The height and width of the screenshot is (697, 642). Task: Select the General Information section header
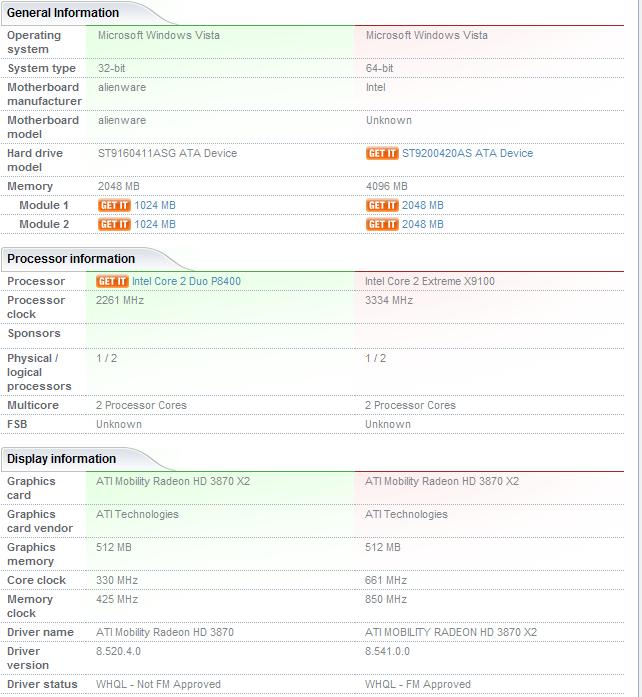pos(63,13)
